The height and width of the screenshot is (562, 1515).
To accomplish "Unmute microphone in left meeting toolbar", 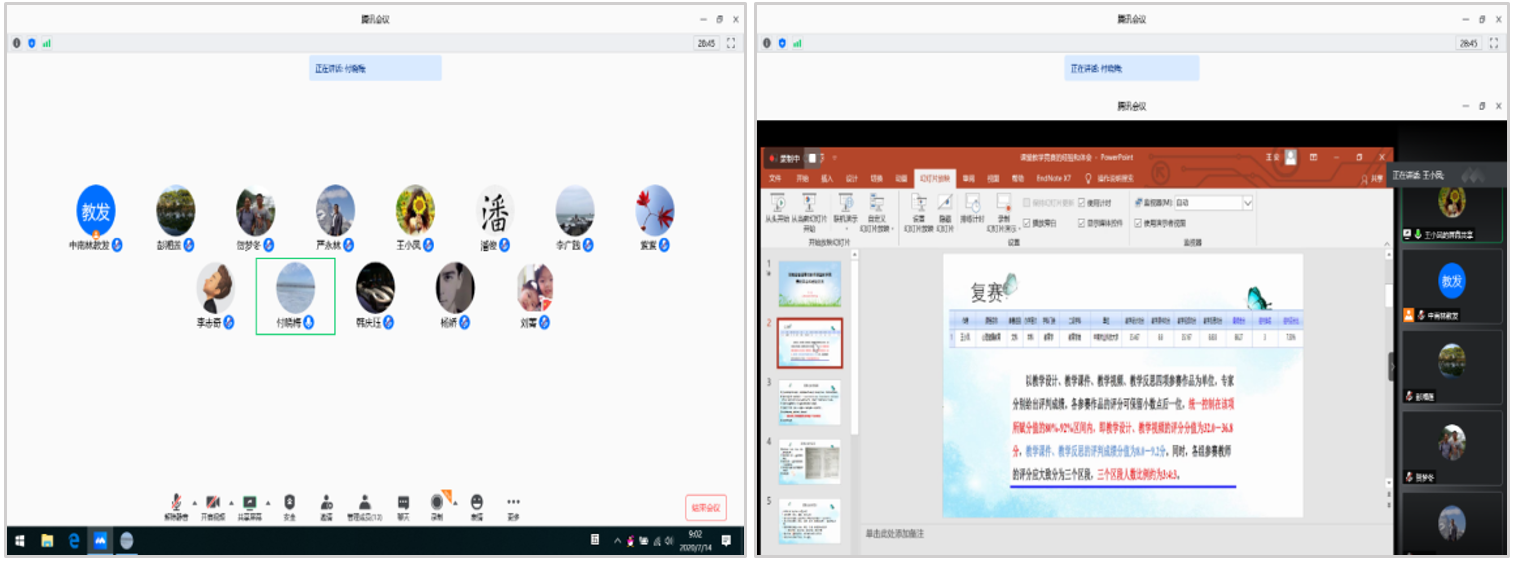I will [176, 508].
